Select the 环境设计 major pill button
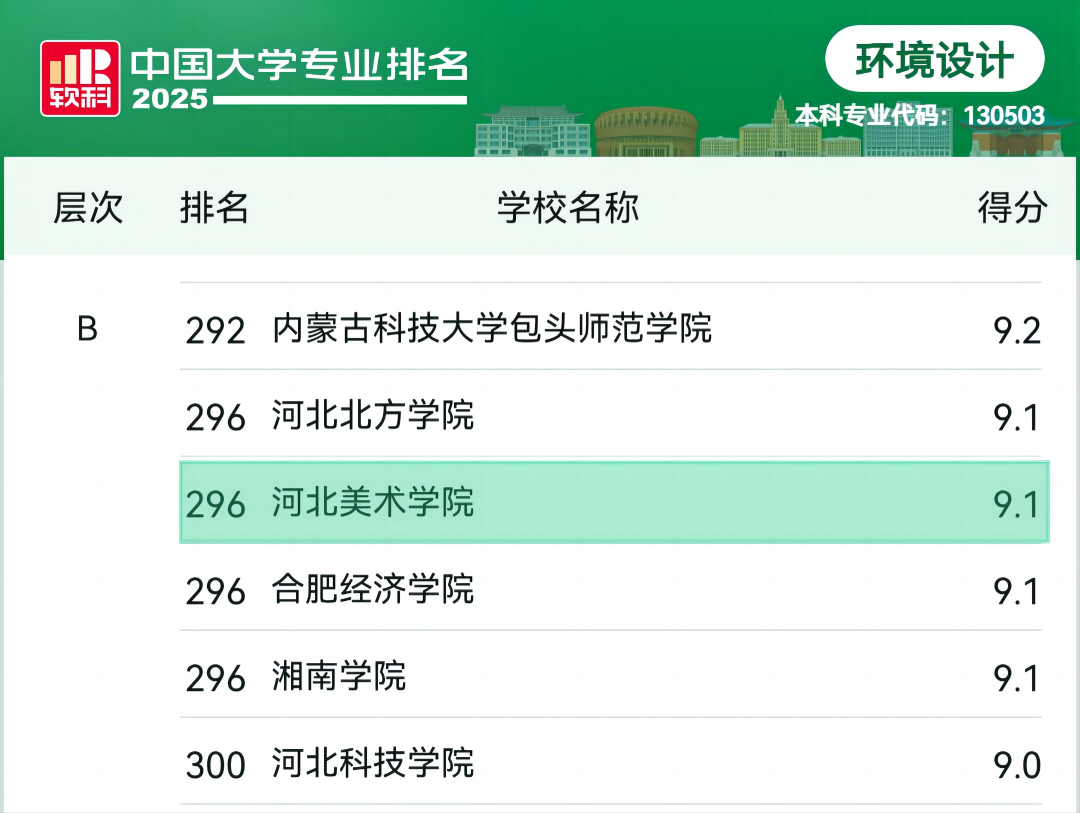Image resolution: width=1080 pixels, height=813 pixels. point(934,61)
